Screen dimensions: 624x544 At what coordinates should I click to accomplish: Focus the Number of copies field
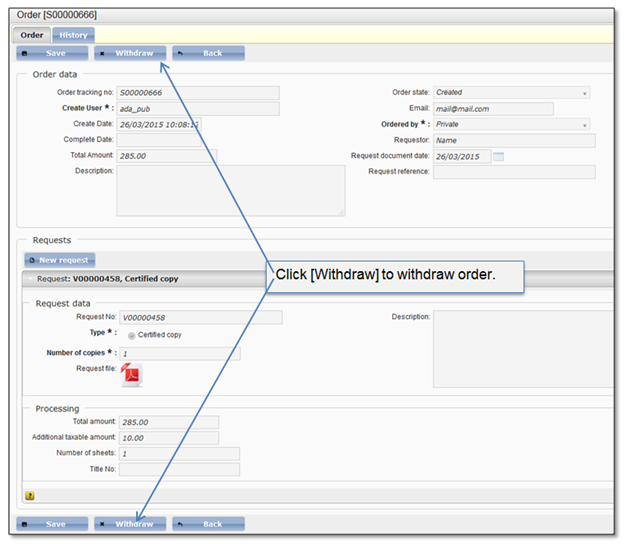178,353
